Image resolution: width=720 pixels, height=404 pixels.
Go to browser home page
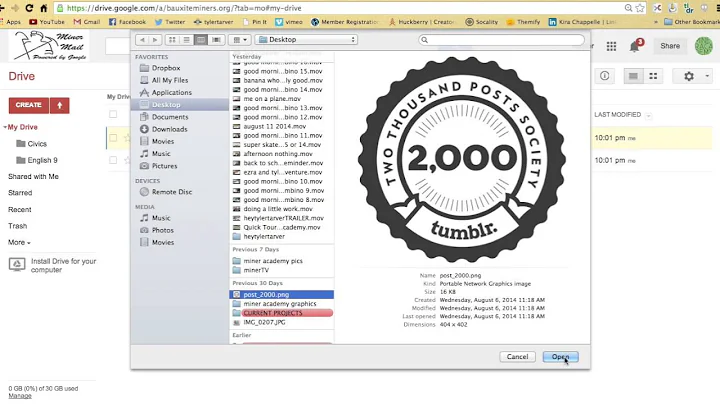coord(44,8)
